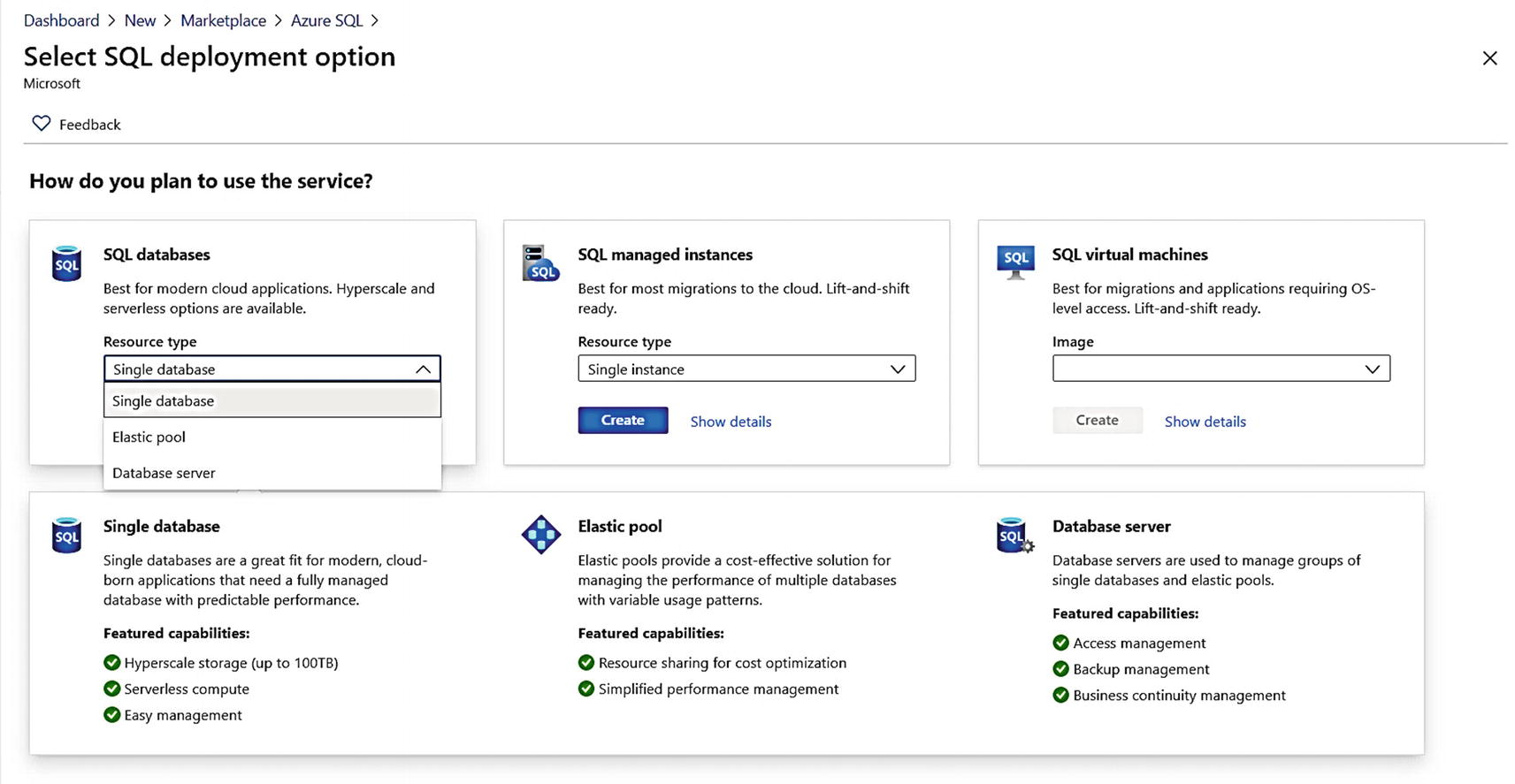Click 'Resource sharing for cost optimization' text
This screenshot has width=1515, height=784.
(x=723, y=663)
